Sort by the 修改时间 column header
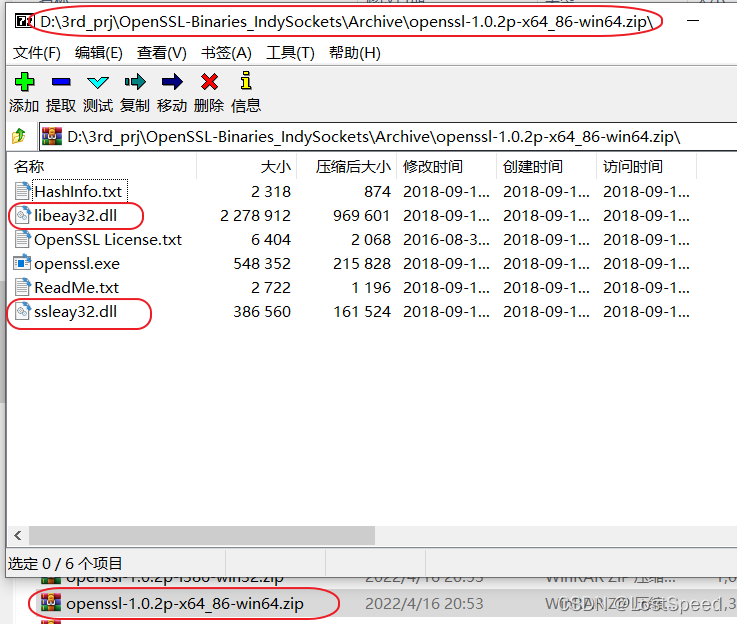 click(x=432, y=167)
